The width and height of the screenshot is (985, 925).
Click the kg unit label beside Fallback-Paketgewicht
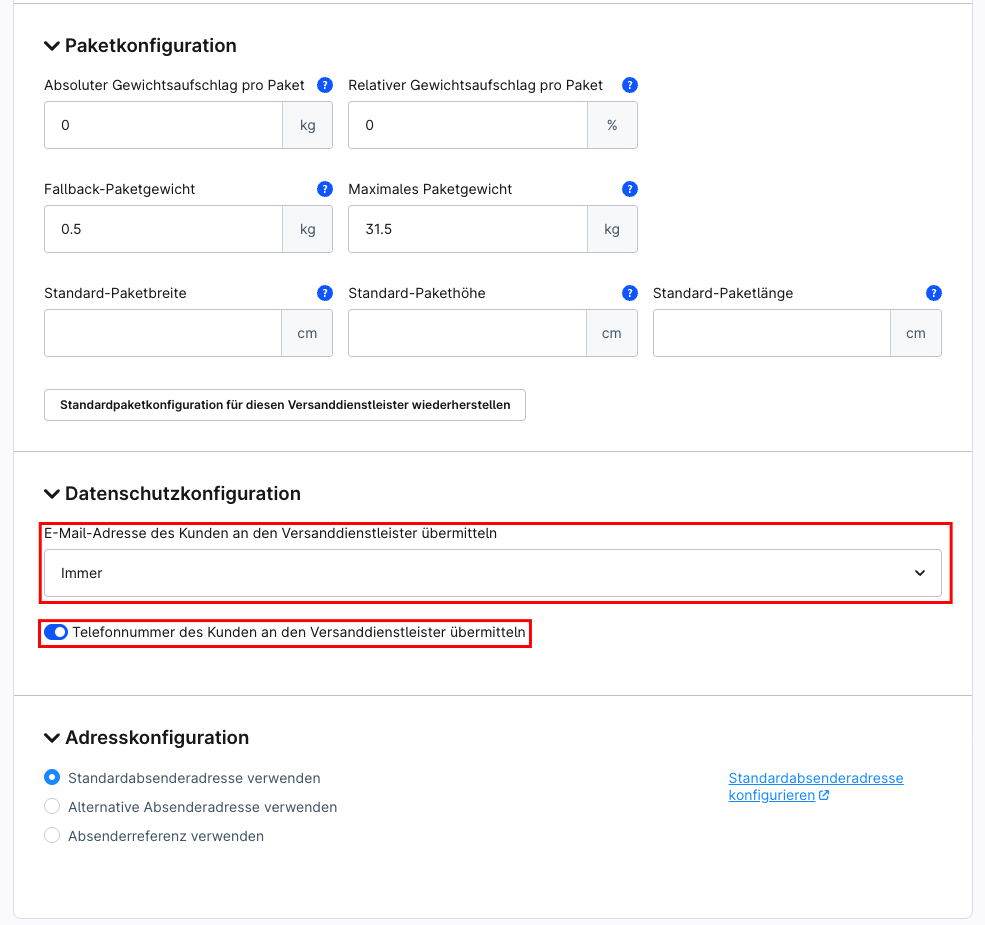[x=307, y=229]
